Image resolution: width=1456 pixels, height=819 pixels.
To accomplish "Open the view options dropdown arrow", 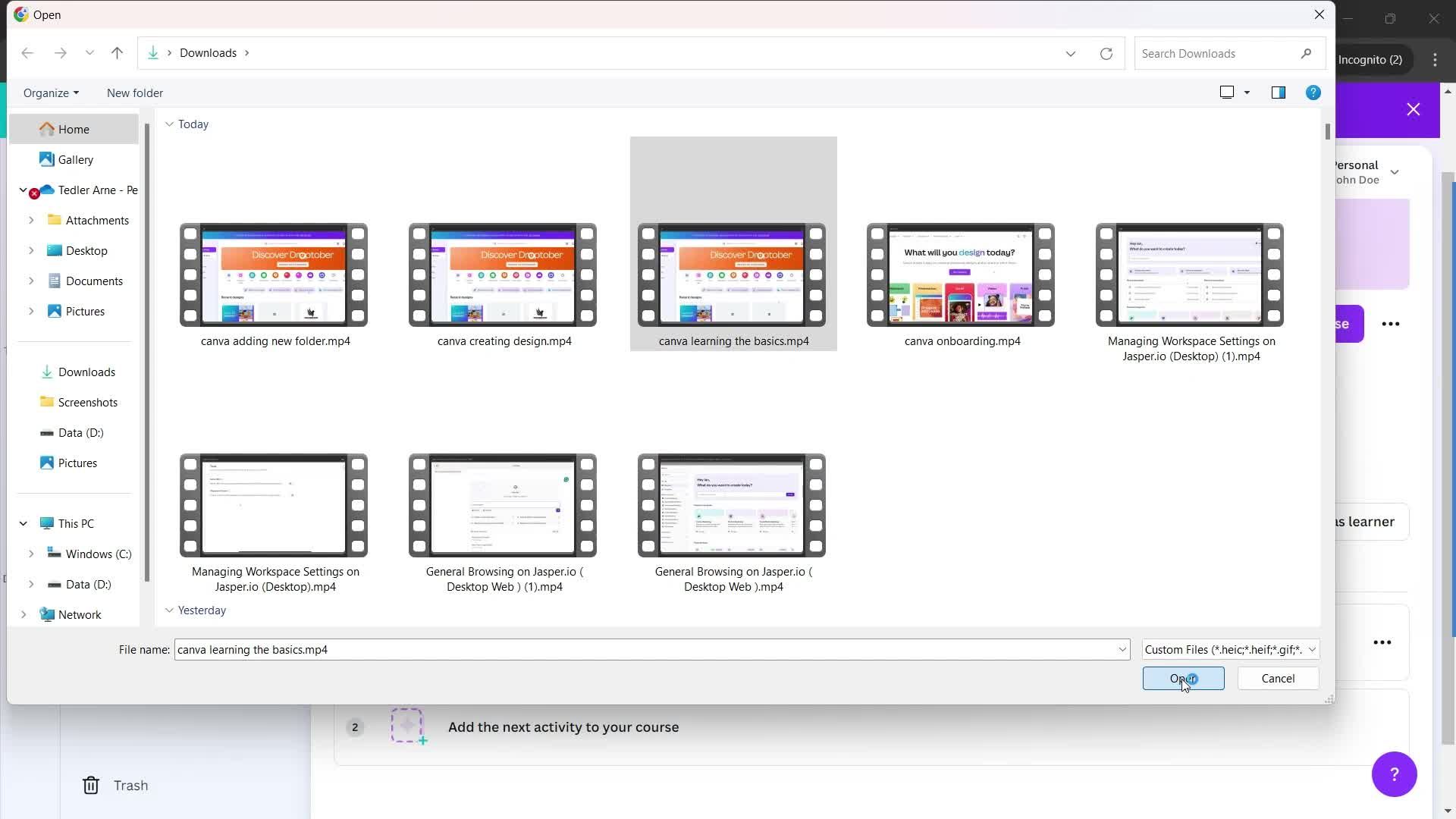I will [x=1247, y=93].
